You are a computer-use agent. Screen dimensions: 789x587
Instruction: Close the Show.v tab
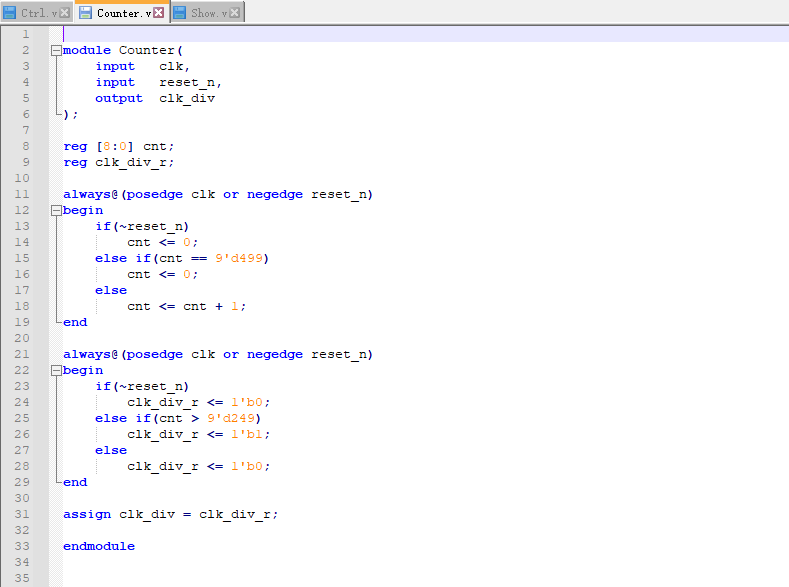(x=234, y=13)
